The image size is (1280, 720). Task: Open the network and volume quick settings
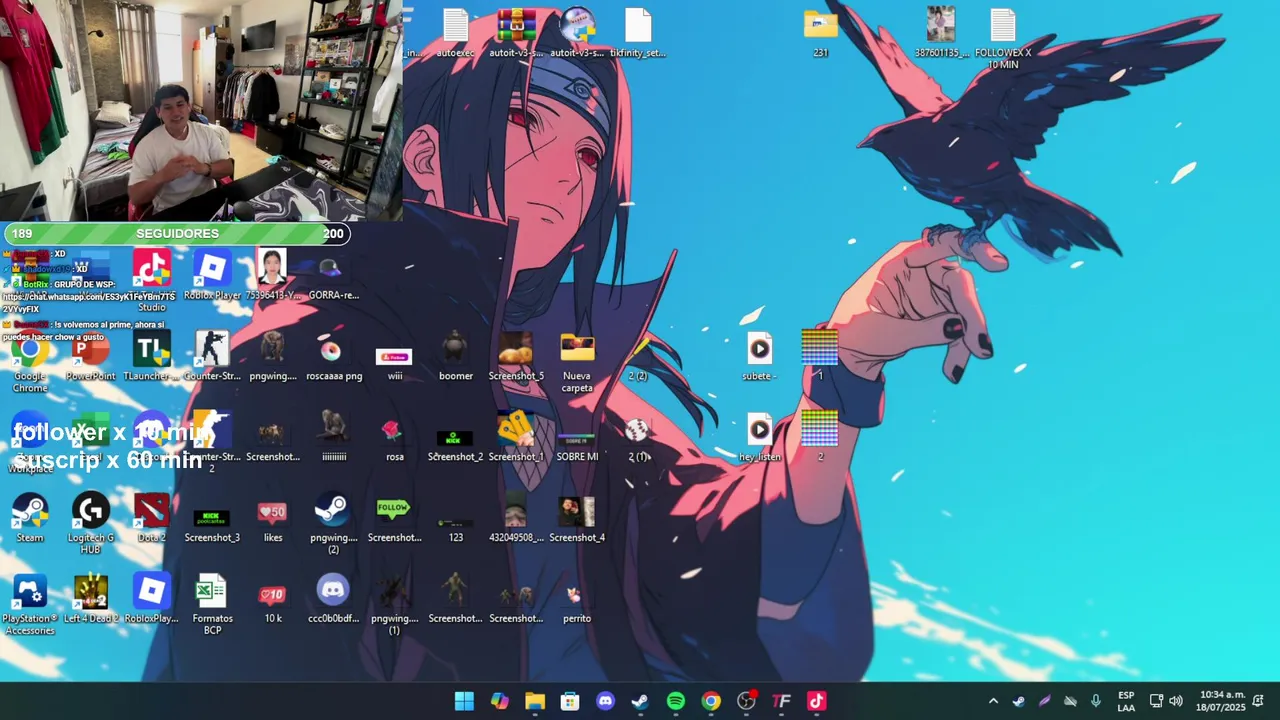pyautogui.click(x=1166, y=701)
